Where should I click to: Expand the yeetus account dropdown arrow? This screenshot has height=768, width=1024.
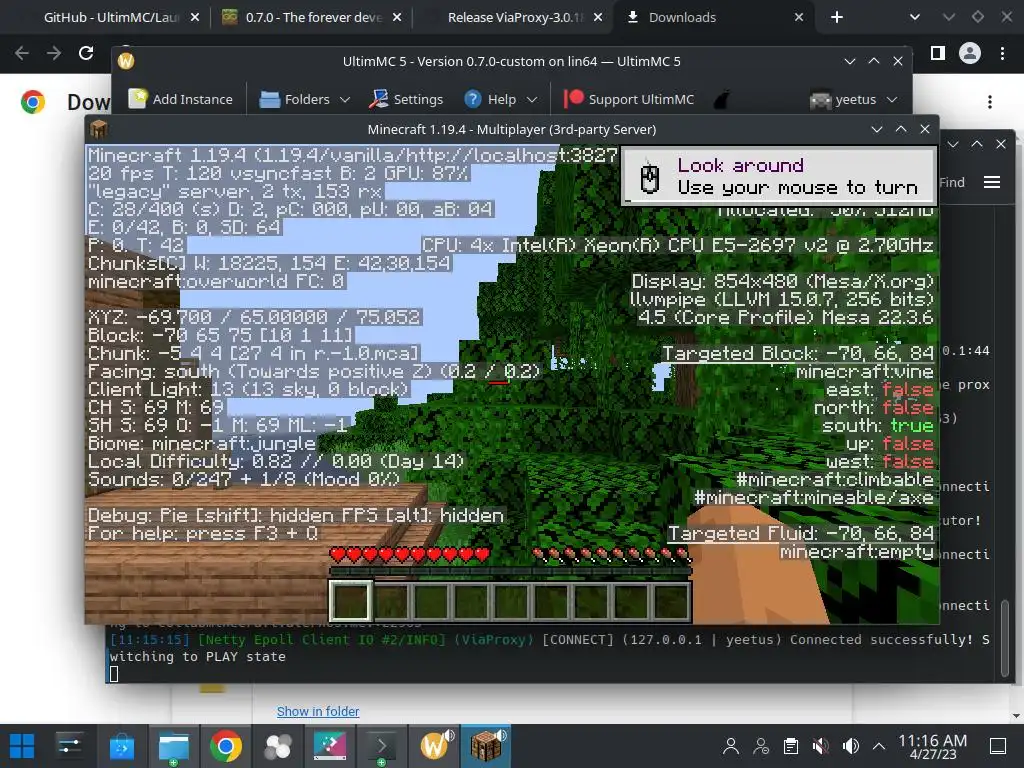(x=892, y=100)
